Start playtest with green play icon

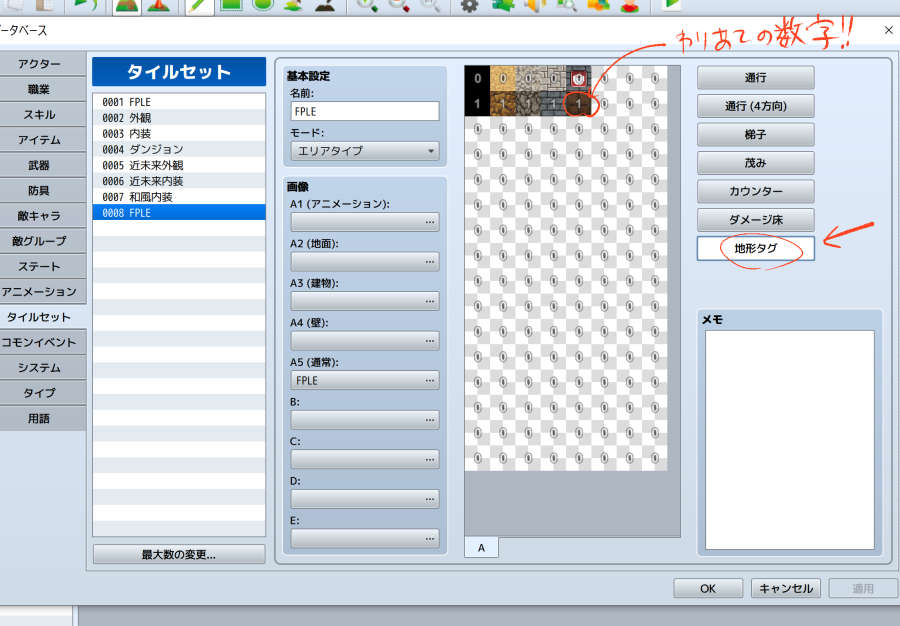coord(671,6)
